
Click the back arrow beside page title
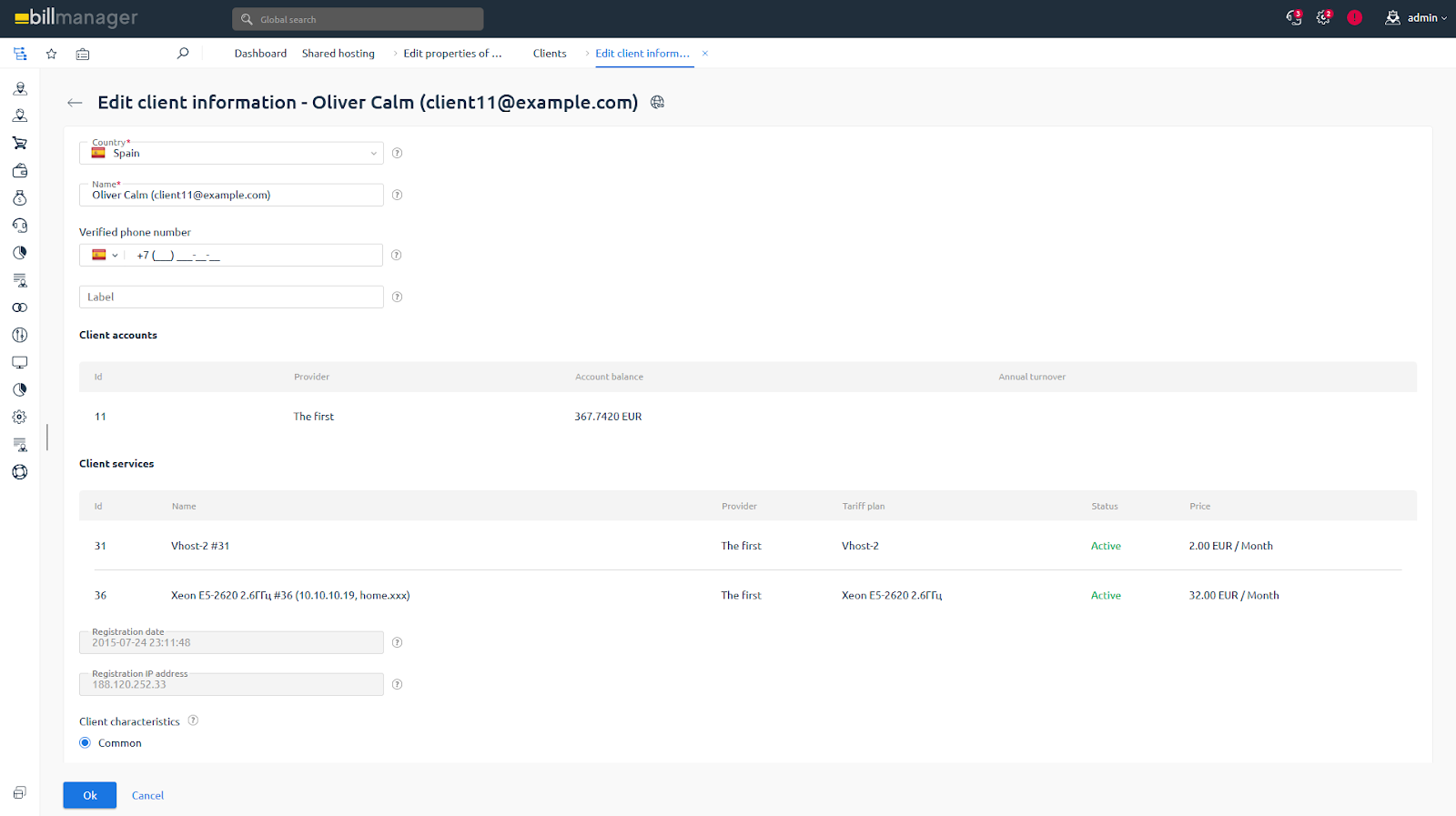[x=75, y=103]
